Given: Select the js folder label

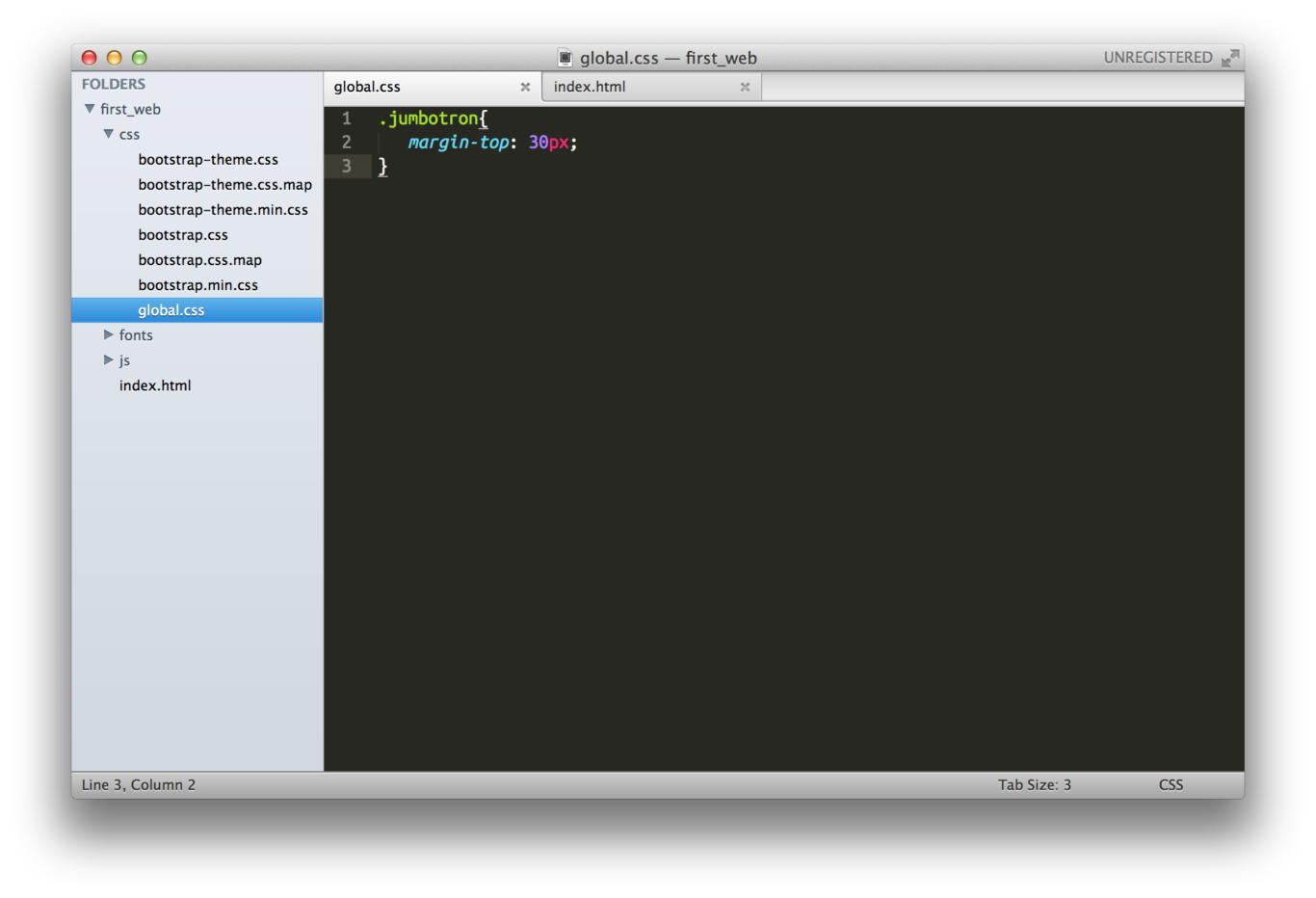Looking at the screenshot, I should click(x=124, y=359).
